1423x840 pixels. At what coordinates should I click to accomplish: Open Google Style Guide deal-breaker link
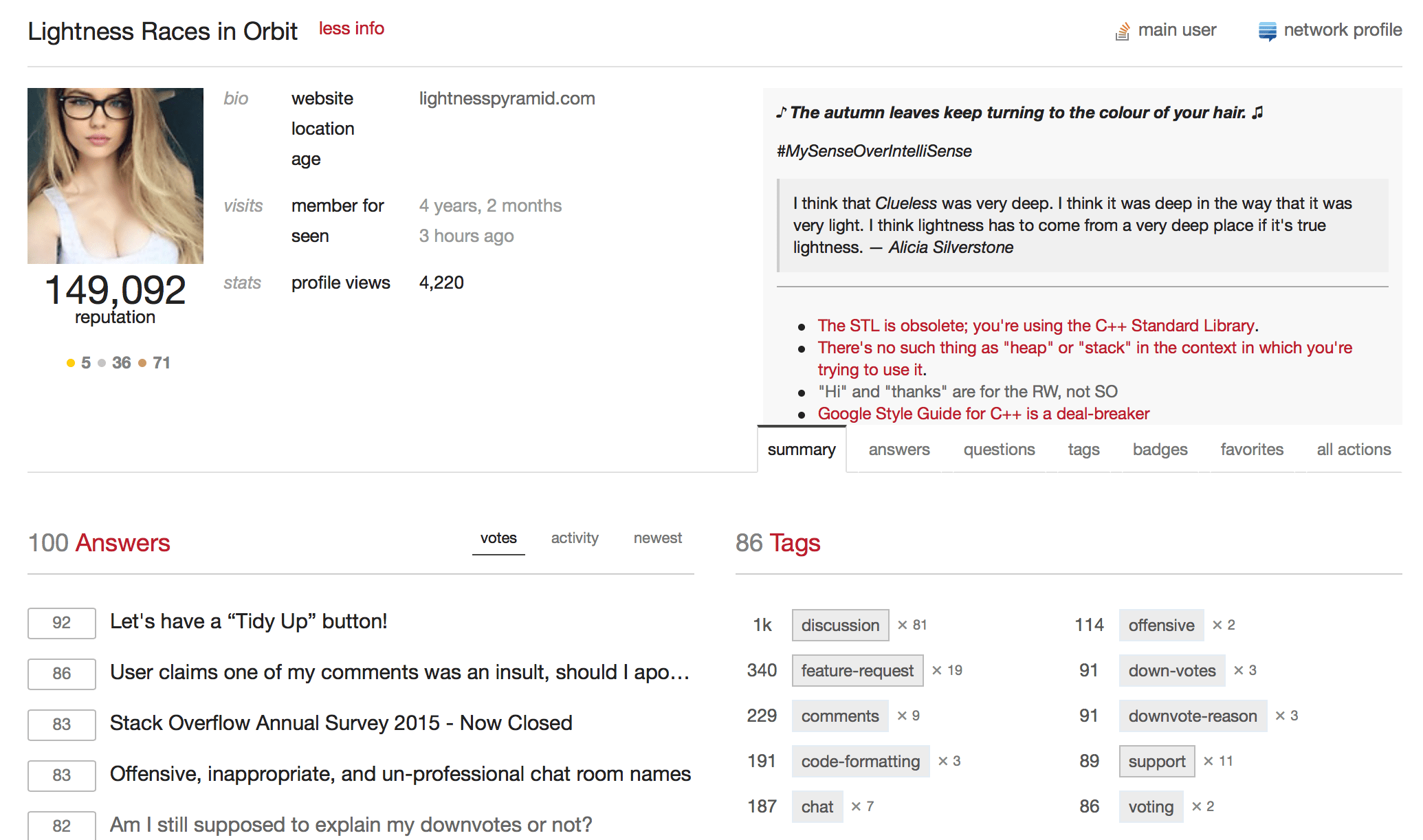983,414
